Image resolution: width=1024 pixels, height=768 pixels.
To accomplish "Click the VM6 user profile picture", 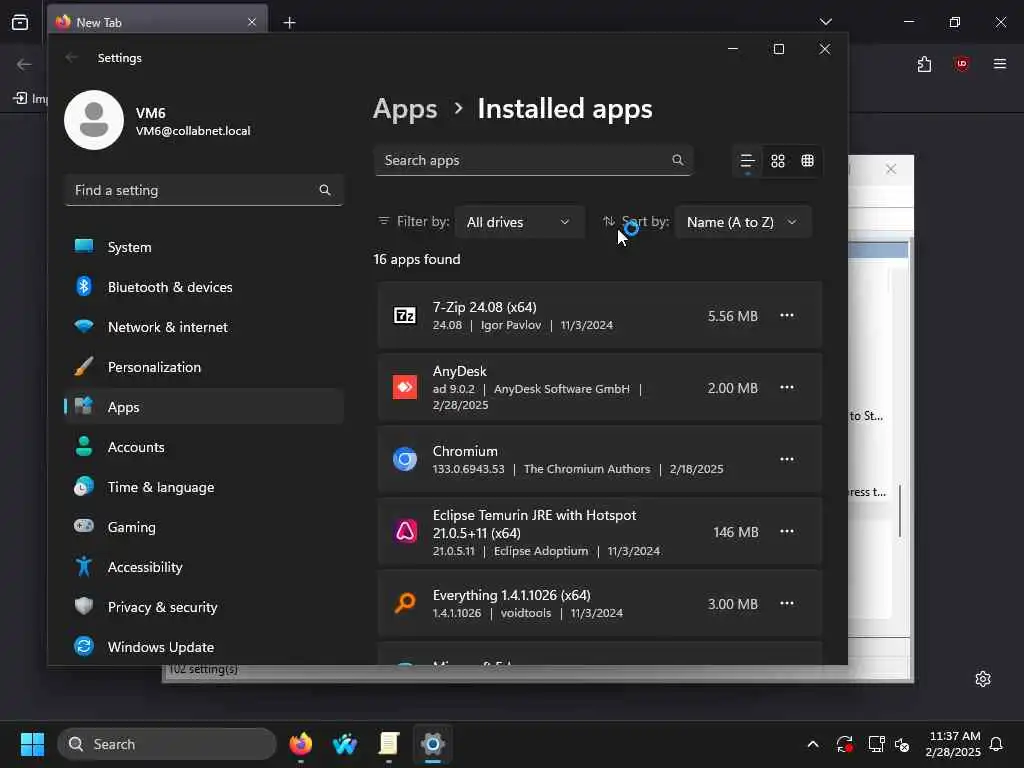I will point(94,120).
